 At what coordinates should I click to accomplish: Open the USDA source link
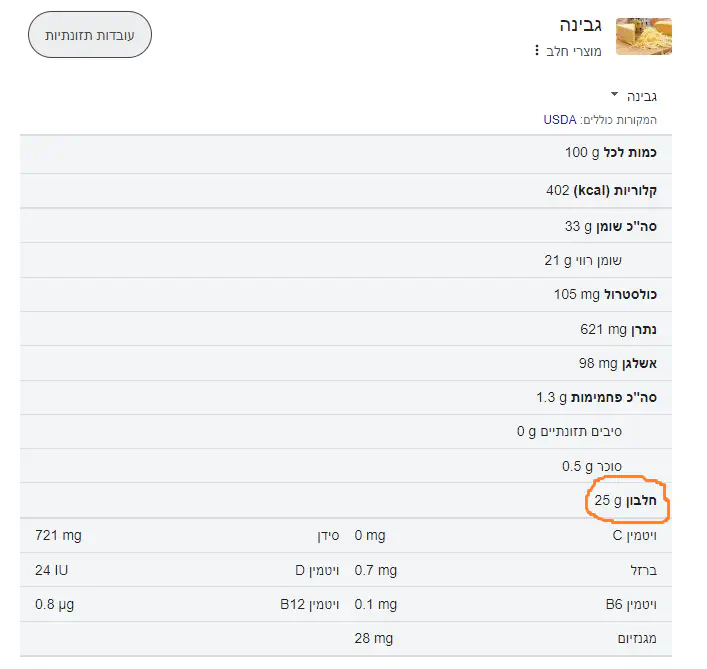[560, 120]
